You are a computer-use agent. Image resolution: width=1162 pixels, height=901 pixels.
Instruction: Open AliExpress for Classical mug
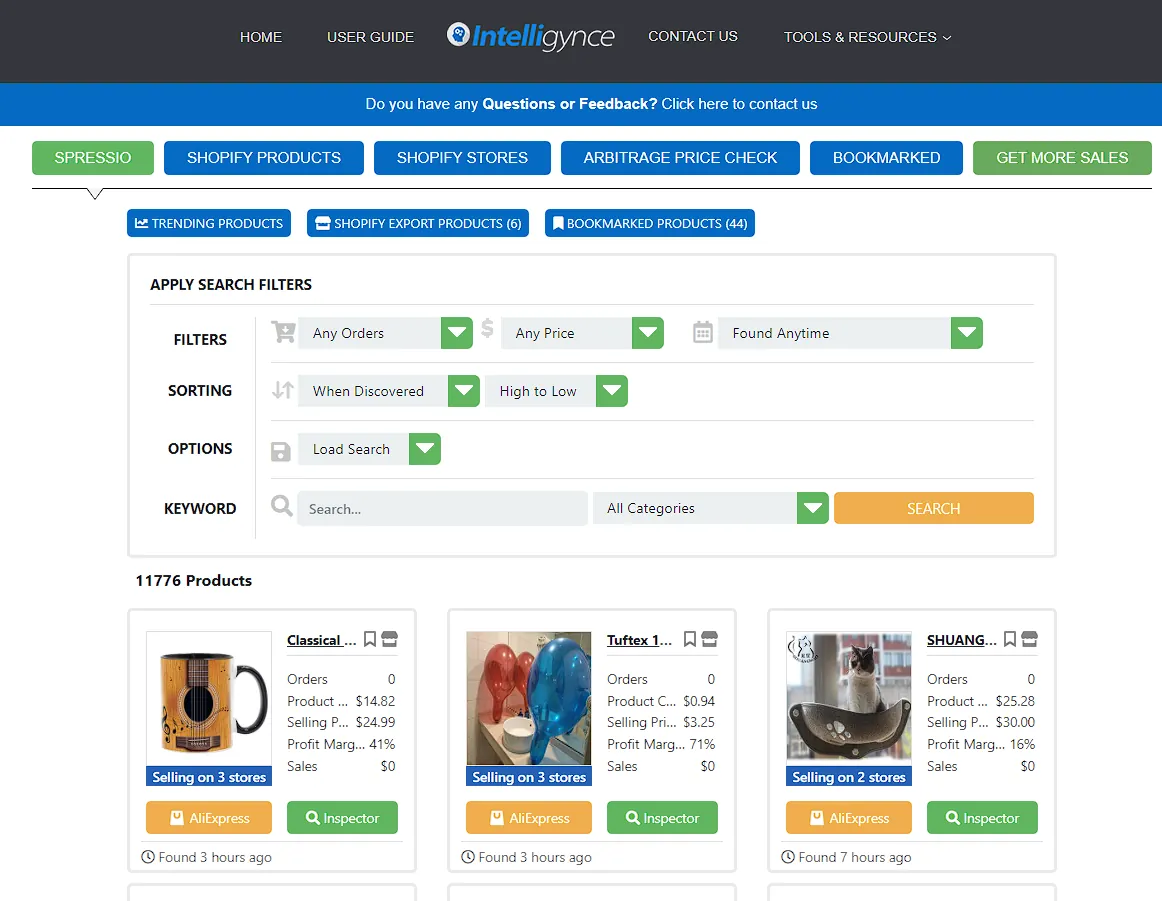(209, 817)
